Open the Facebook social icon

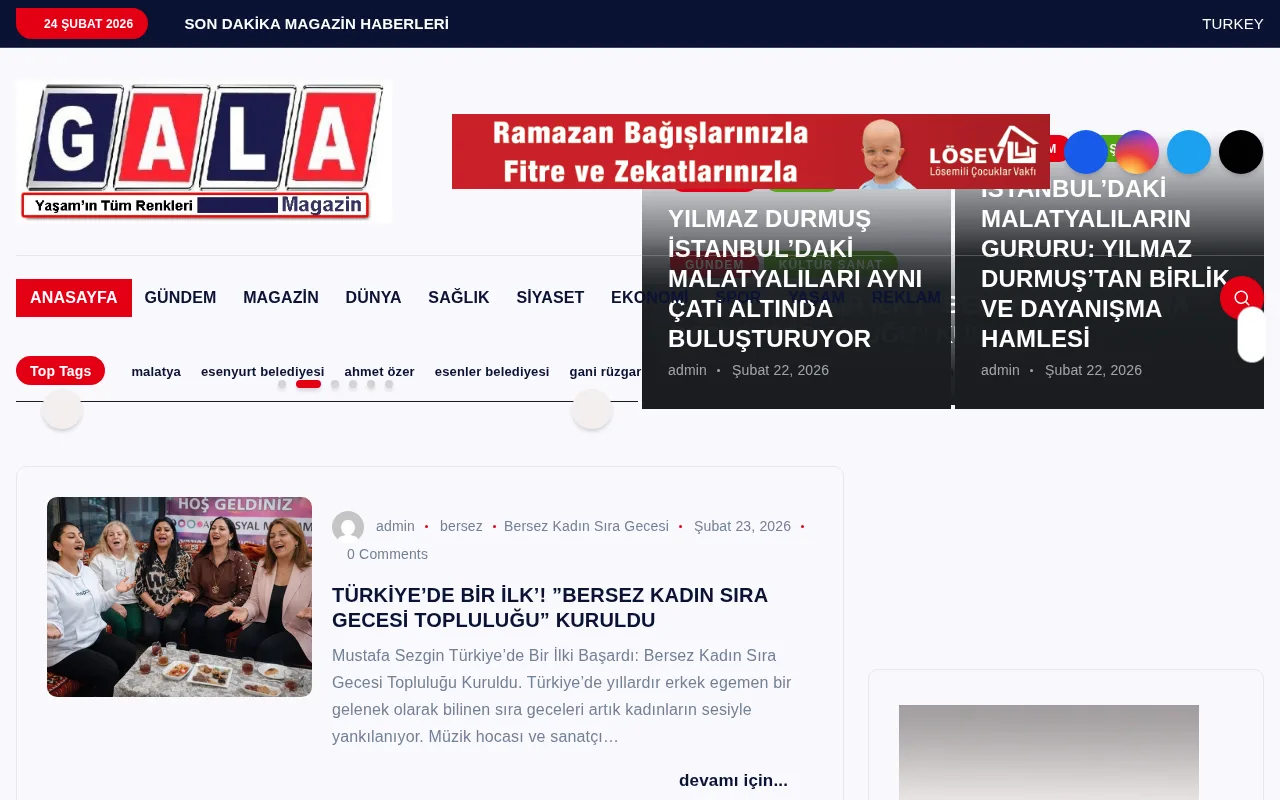tap(1085, 152)
